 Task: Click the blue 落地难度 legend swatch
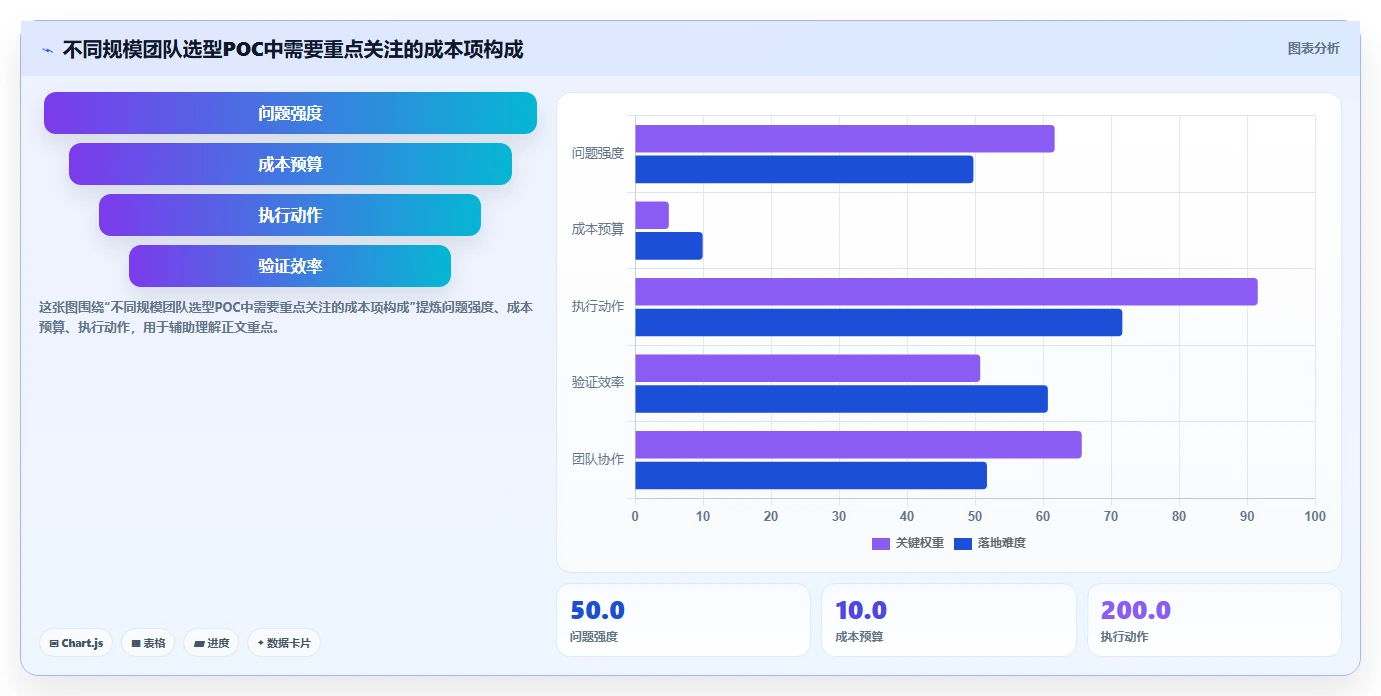click(963, 543)
